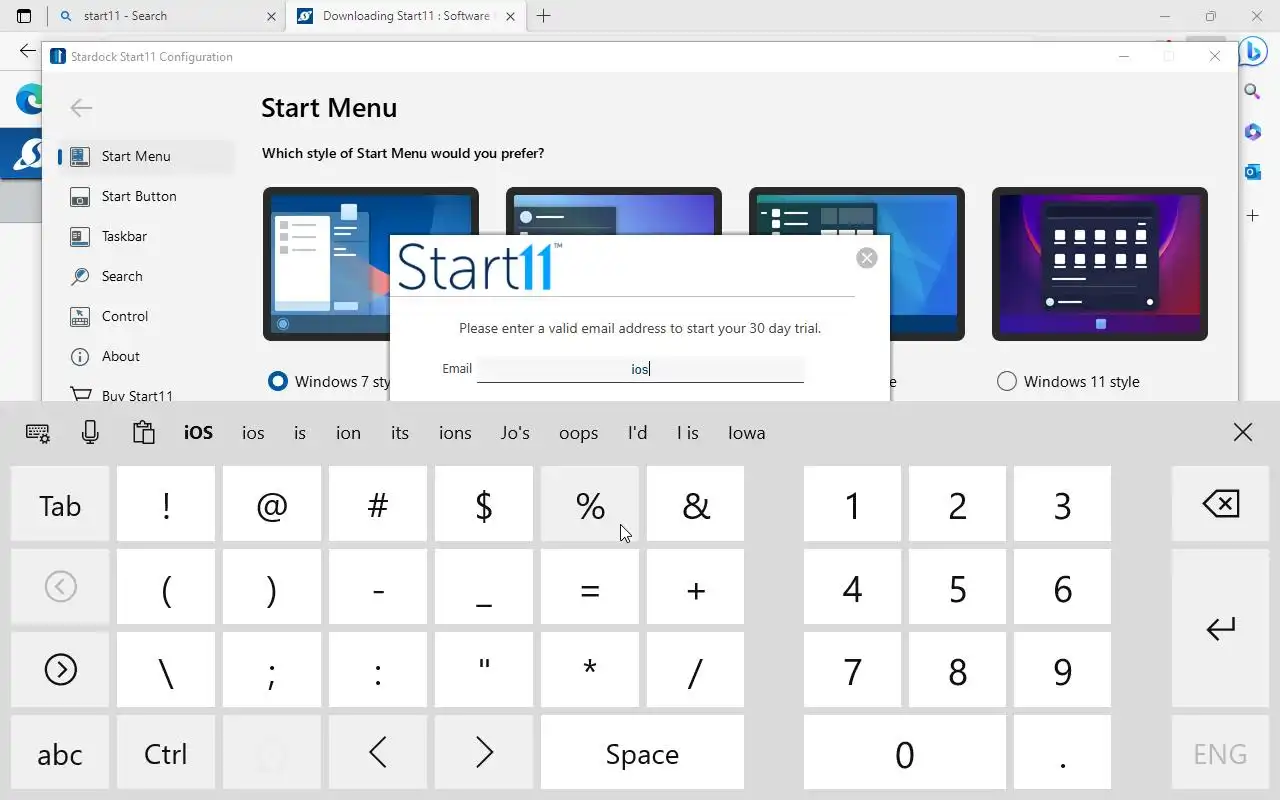Pick suggestion "Iowa"
The height and width of the screenshot is (800, 1280).
click(x=746, y=433)
